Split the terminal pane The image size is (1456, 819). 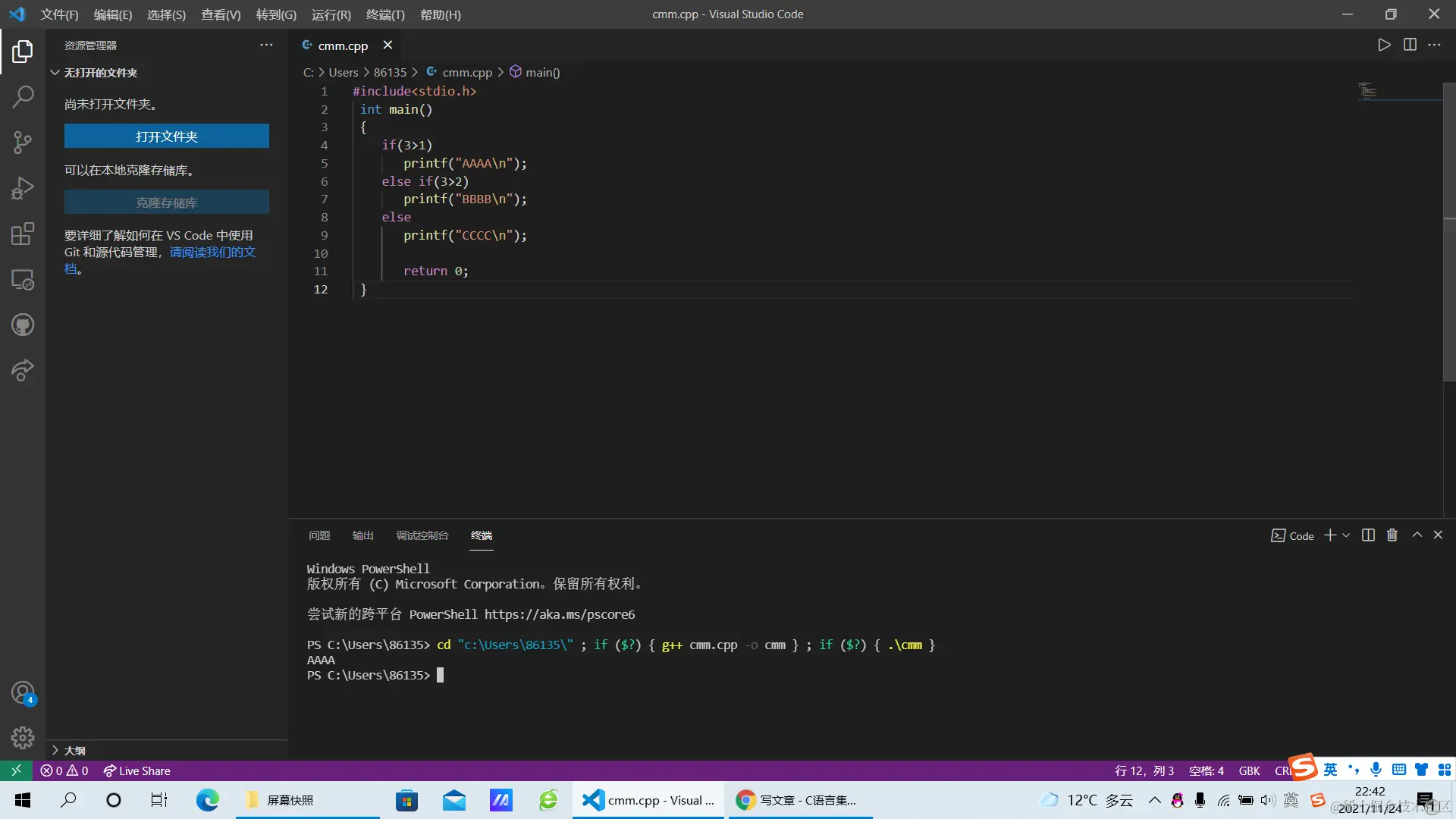(x=1368, y=535)
